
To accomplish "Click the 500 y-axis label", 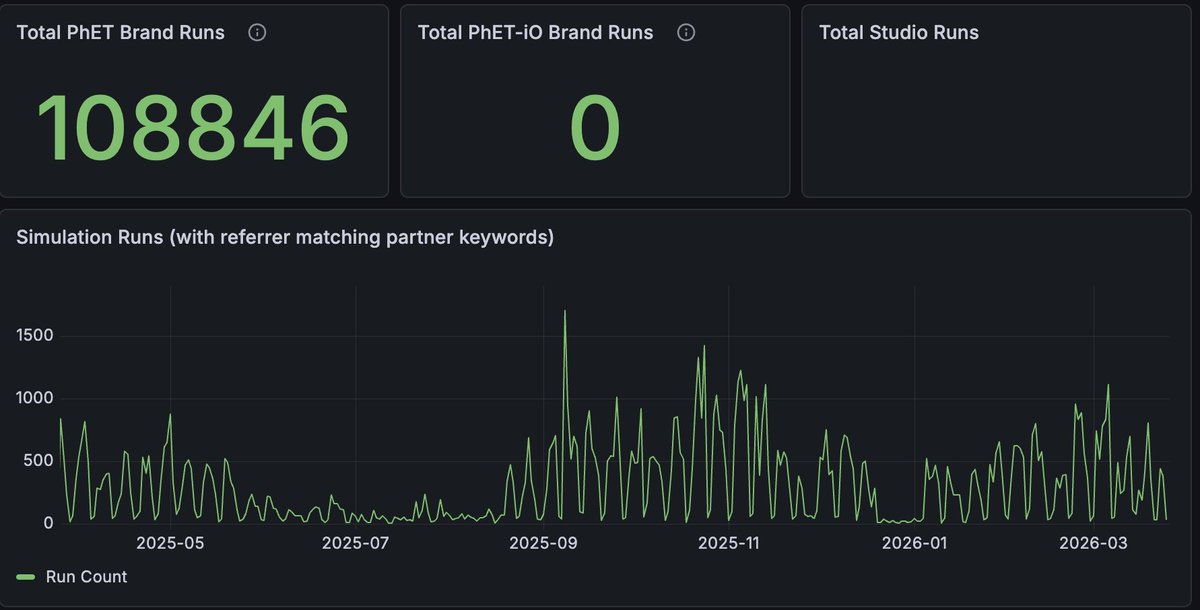I will coord(40,460).
